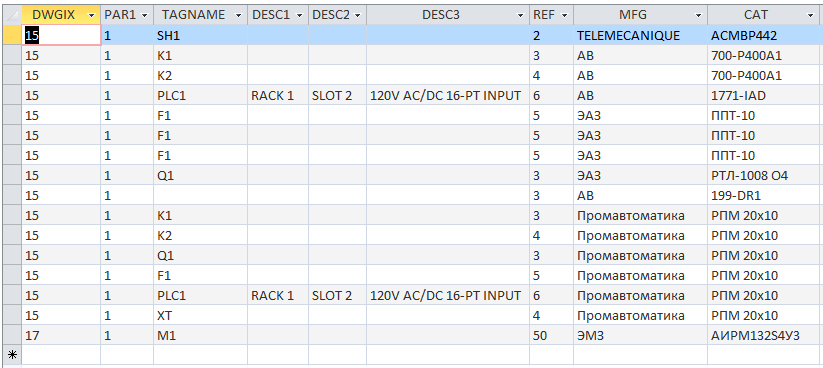Click the REF value 50 cell
Viewport: 823px width, 368px height.
tap(551, 335)
